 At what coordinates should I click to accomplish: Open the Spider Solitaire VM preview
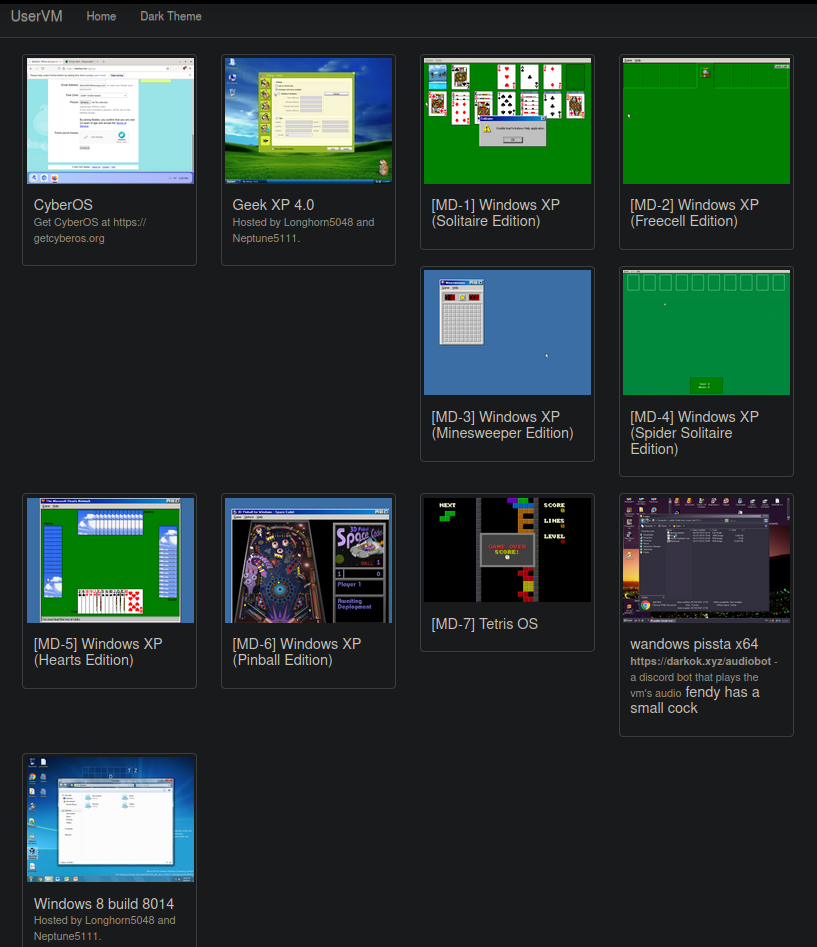[706, 332]
